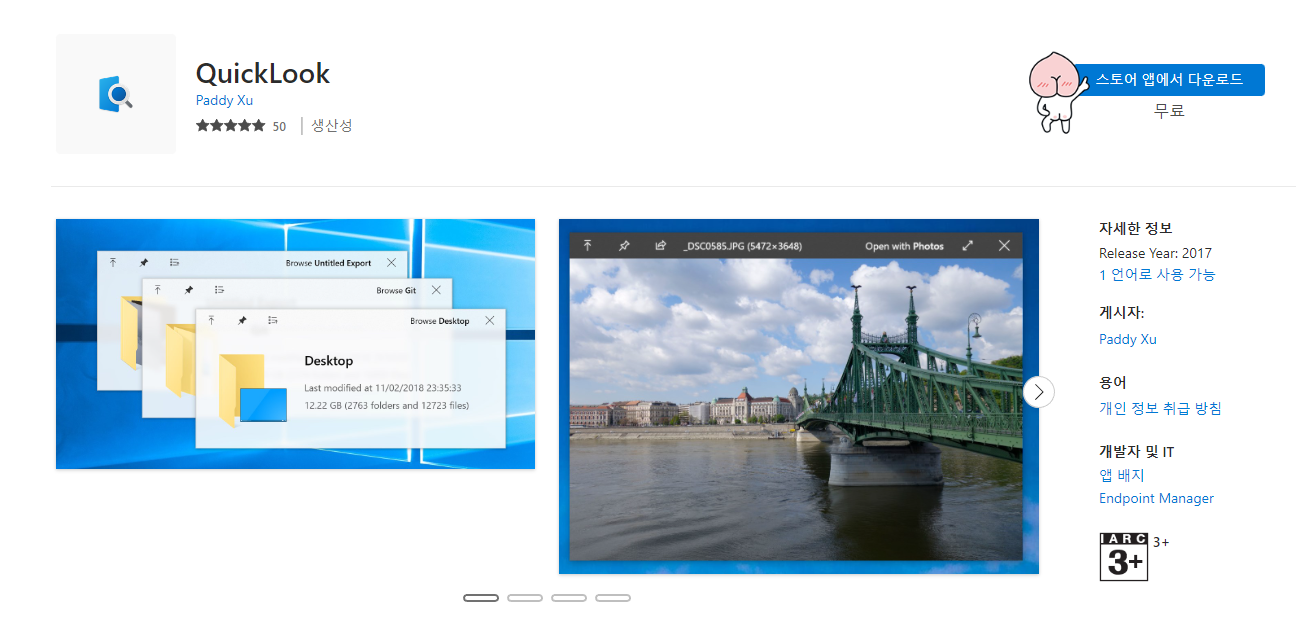Open Paddy Xu link under 게시자
This screenshot has height=633, width=1311.
pyautogui.click(x=1127, y=339)
